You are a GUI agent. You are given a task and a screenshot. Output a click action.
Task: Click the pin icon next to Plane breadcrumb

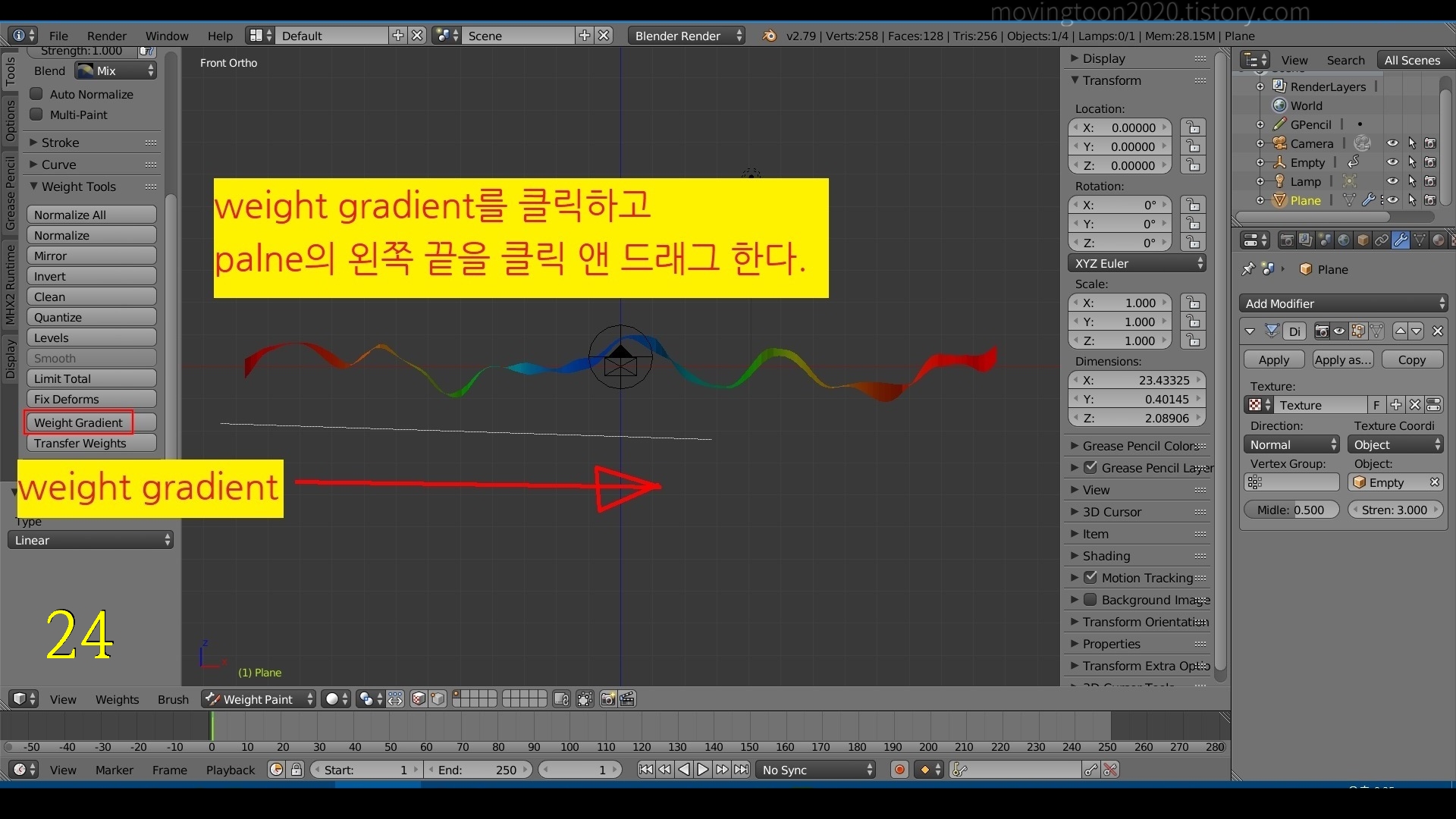(x=1248, y=269)
